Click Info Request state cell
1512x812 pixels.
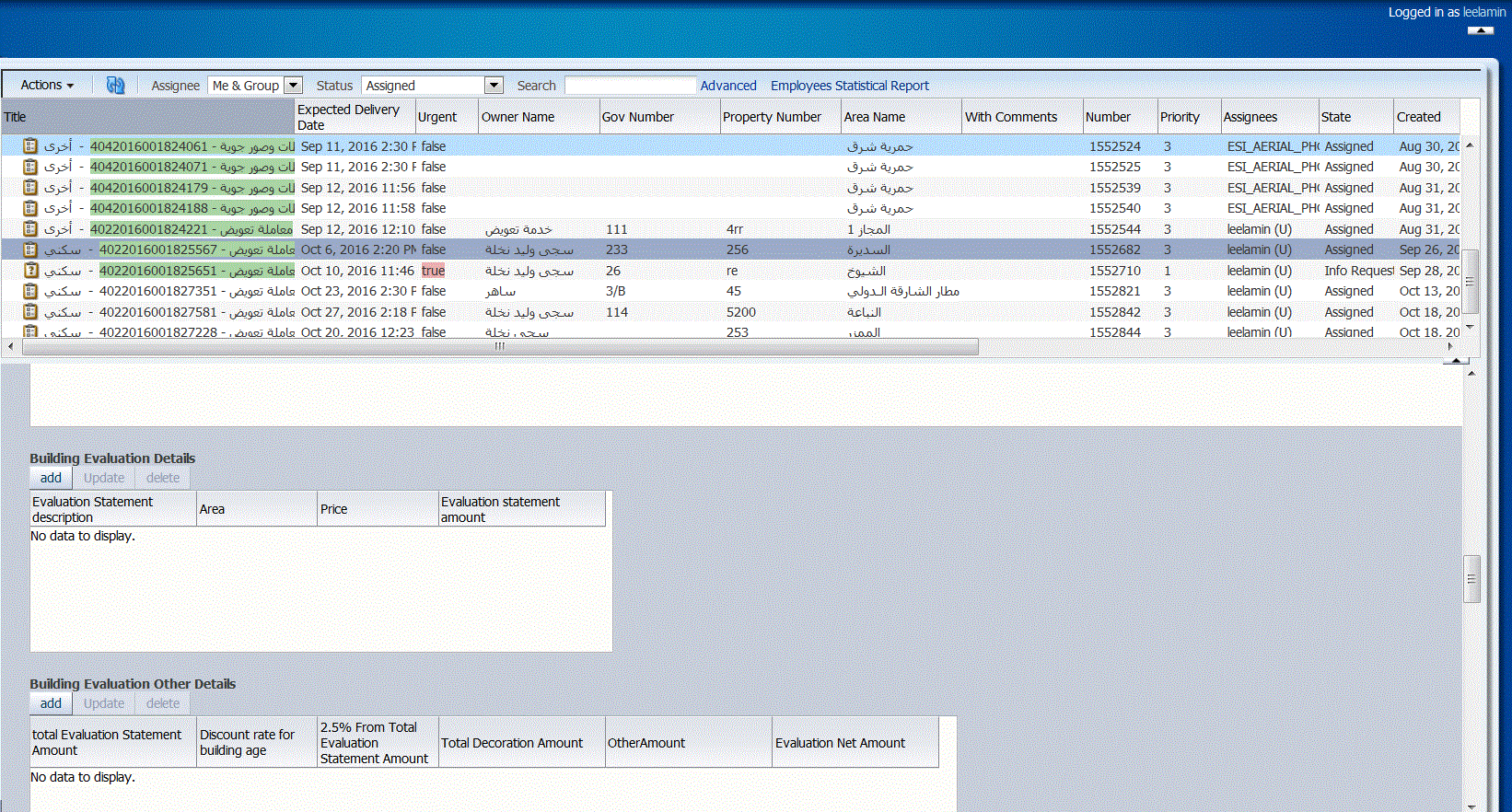pyautogui.click(x=1359, y=271)
